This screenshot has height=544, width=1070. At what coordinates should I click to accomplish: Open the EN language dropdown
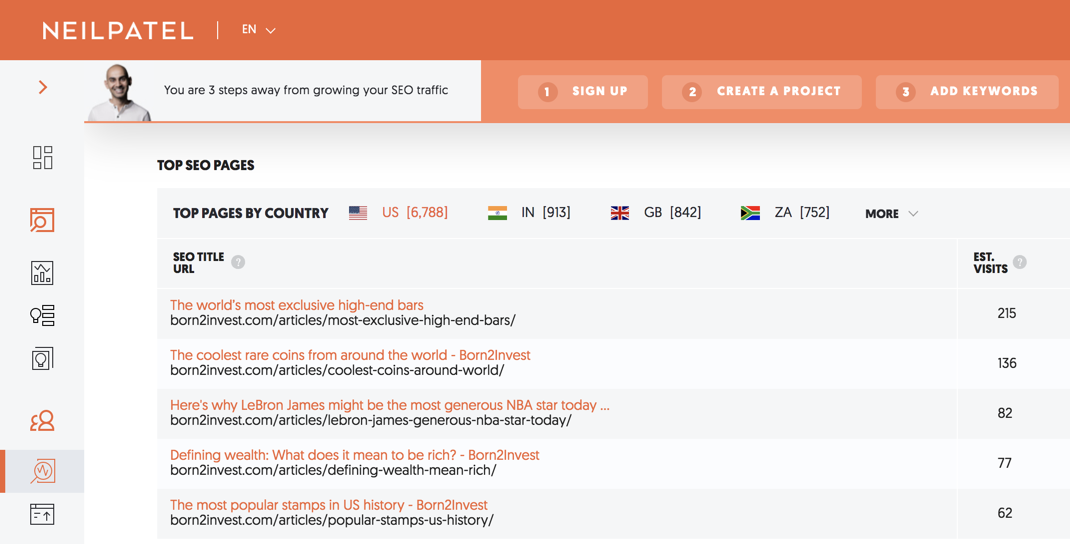tap(259, 30)
